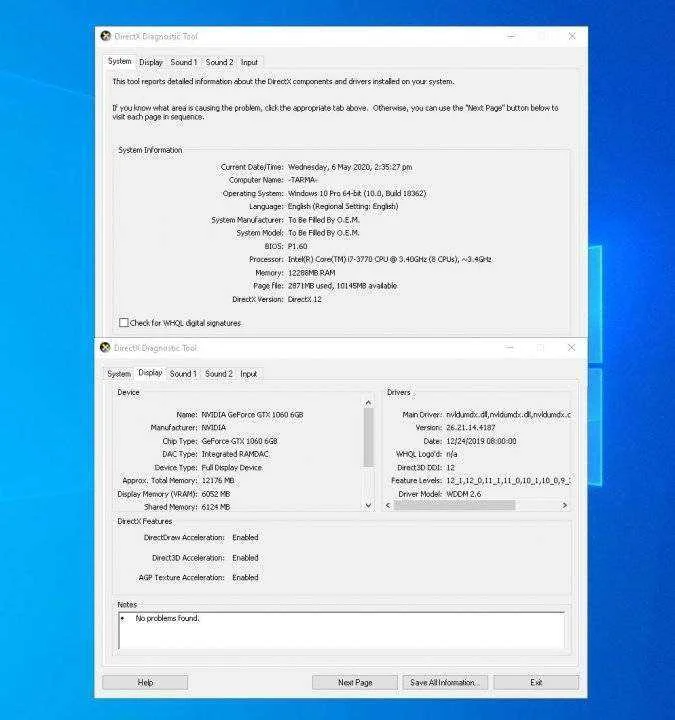Click the Drivers panel scroll right arrow

[x=564, y=505]
